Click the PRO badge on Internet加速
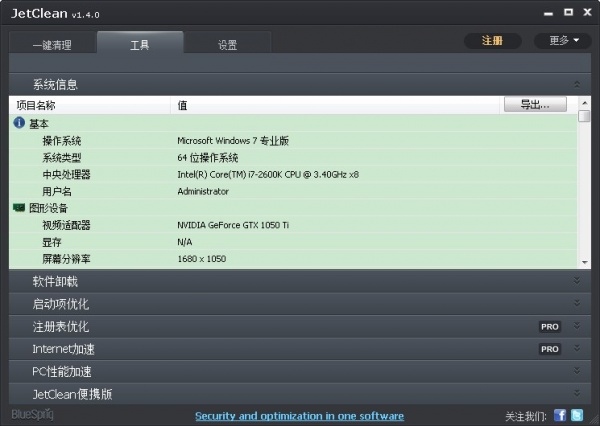Image resolution: width=600 pixels, height=426 pixels. 549,349
